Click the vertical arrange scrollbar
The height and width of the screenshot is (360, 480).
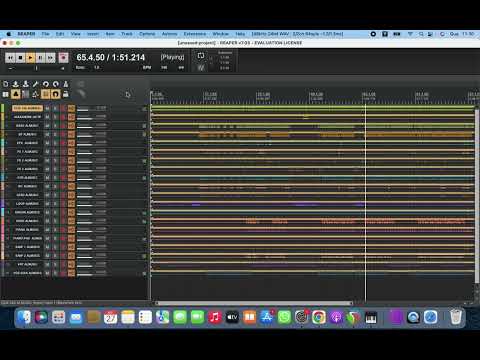pyautogui.click(x=477, y=195)
